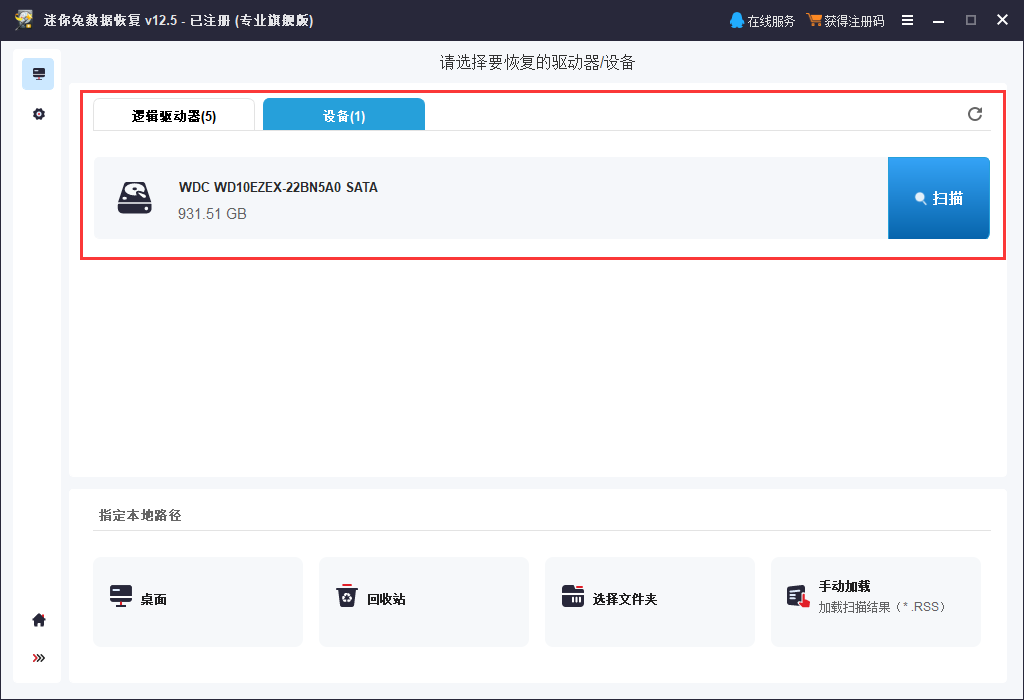The width and height of the screenshot is (1024, 700).
Task: Click 选择文件夹 to pick folder
Action: [x=650, y=601]
